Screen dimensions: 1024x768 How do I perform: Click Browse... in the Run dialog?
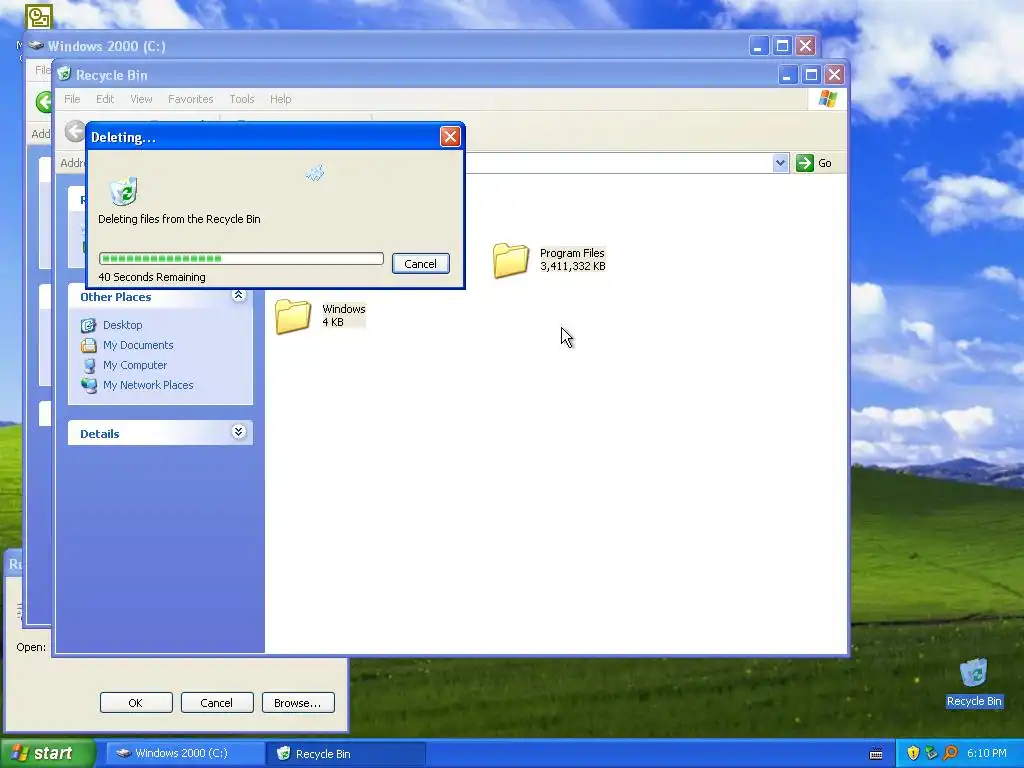click(298, 703)
